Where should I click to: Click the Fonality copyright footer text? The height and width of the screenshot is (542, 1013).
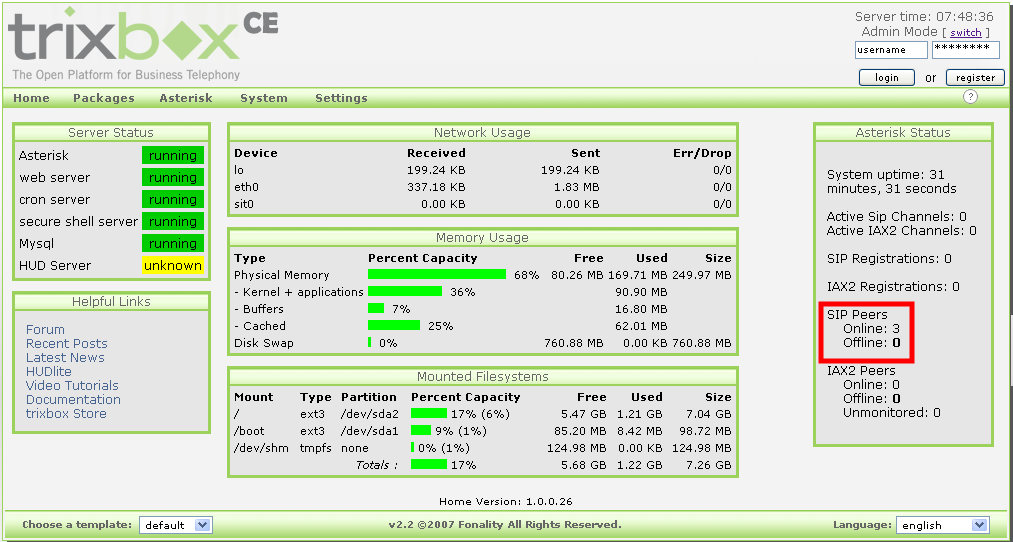pyautogui.click(x=505, y=525)
